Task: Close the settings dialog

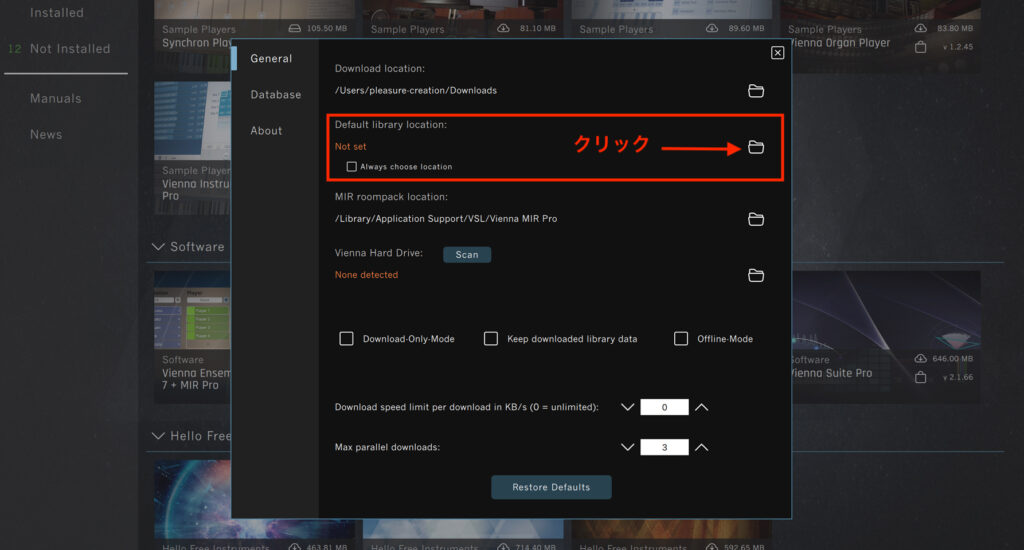Action: coord(777,53)
